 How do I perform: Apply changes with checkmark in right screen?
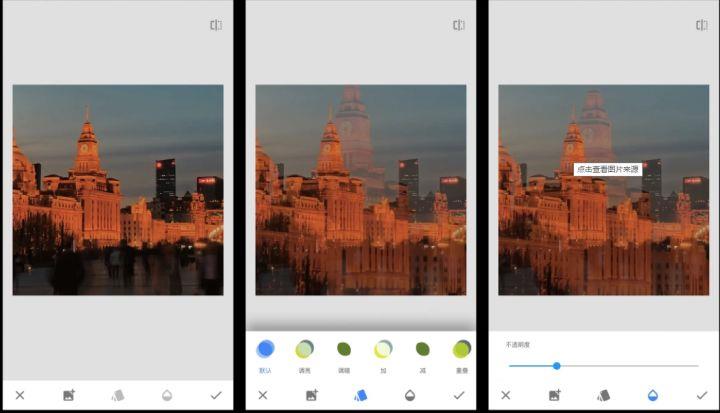[702, 395]
